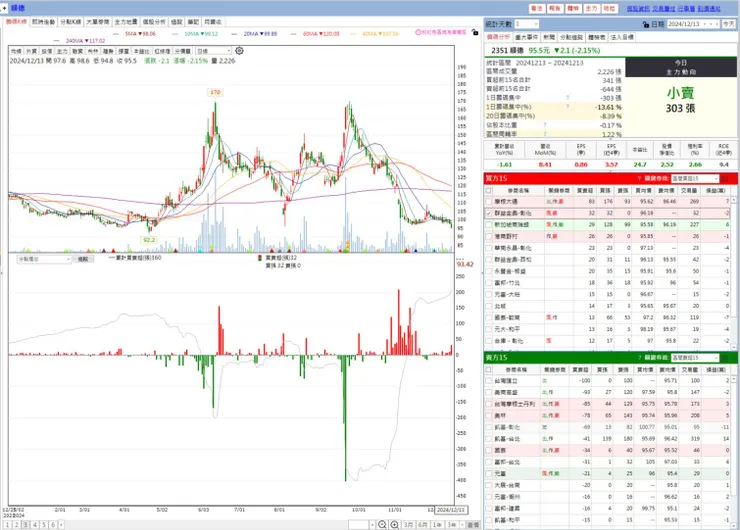Open the 重大事件 tab in the right panel

pyautogui.click(x=527, y=37)
